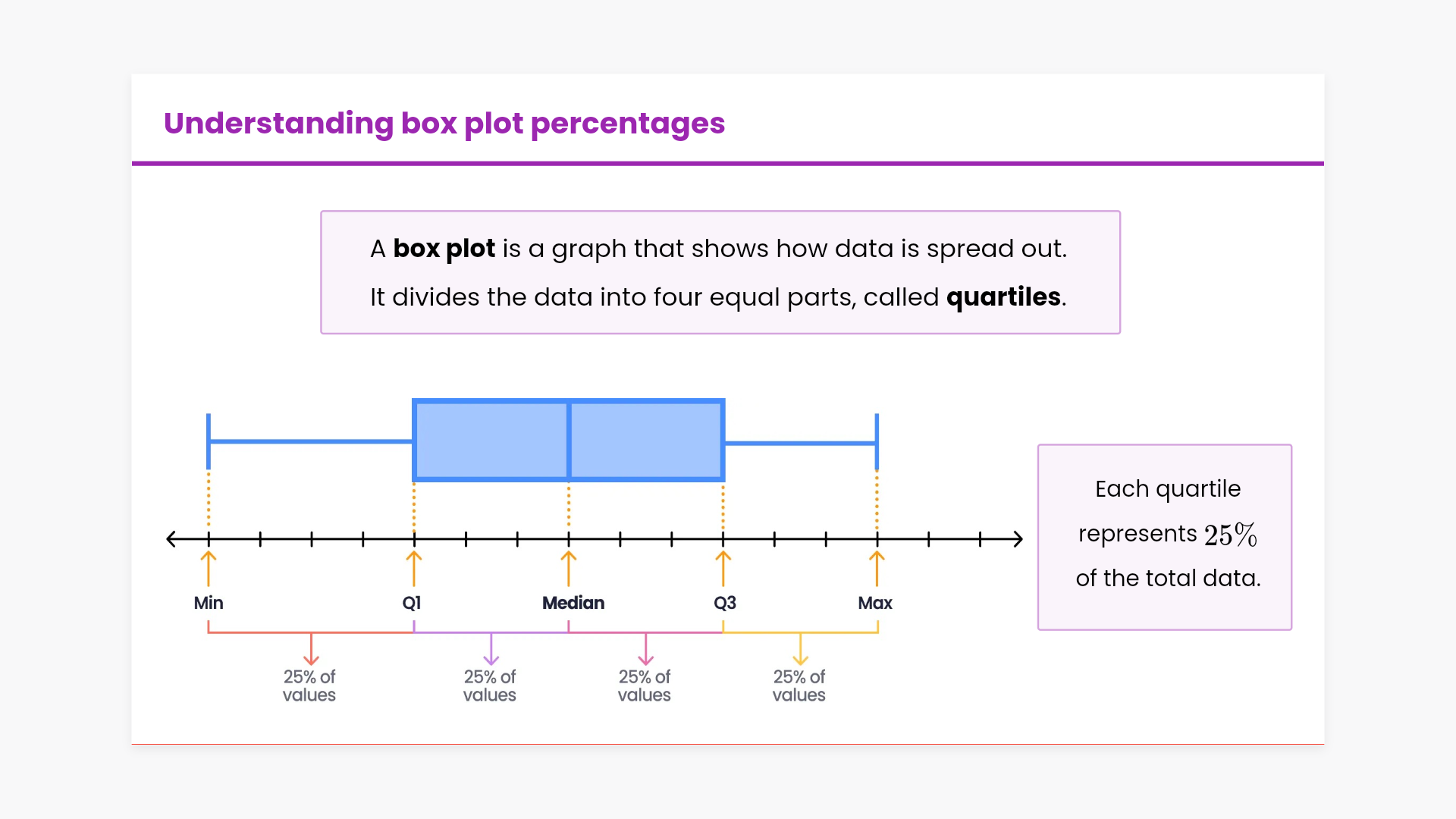The image size is (1456, 819).
Task: Click the pink down arrow under the Median–Q3 bracket
Action: coord(646,649)
